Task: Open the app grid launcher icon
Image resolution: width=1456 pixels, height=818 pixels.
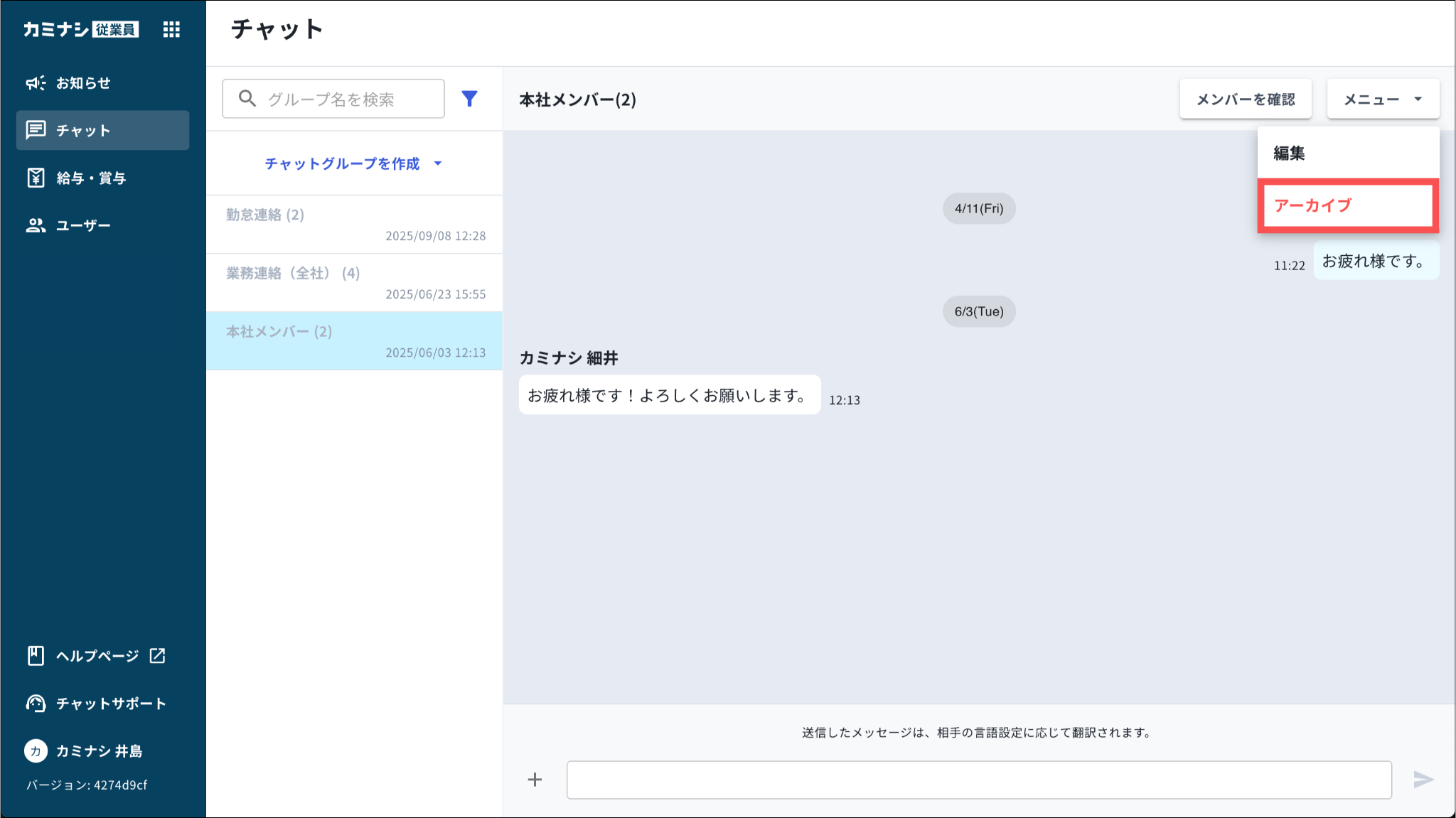Action: point(171,29)
